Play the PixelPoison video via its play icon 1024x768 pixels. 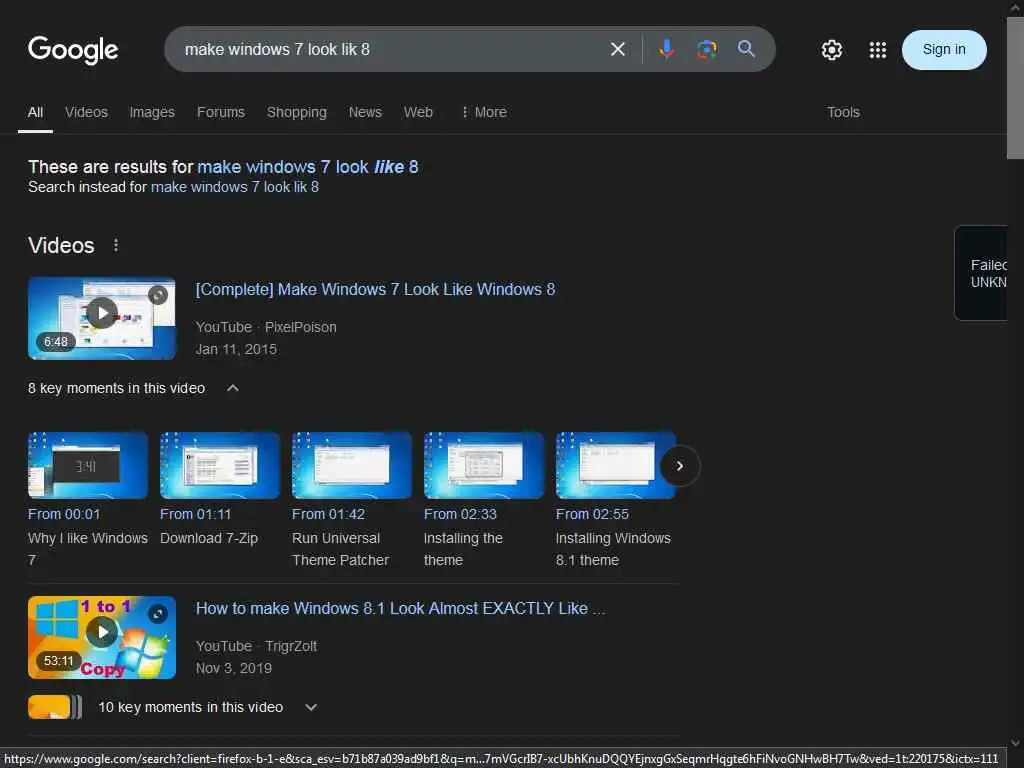click(x=102, y=313)
